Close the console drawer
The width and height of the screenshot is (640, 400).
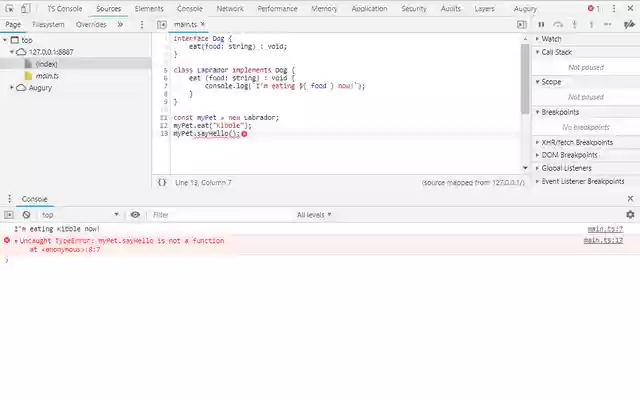[630, 199]
